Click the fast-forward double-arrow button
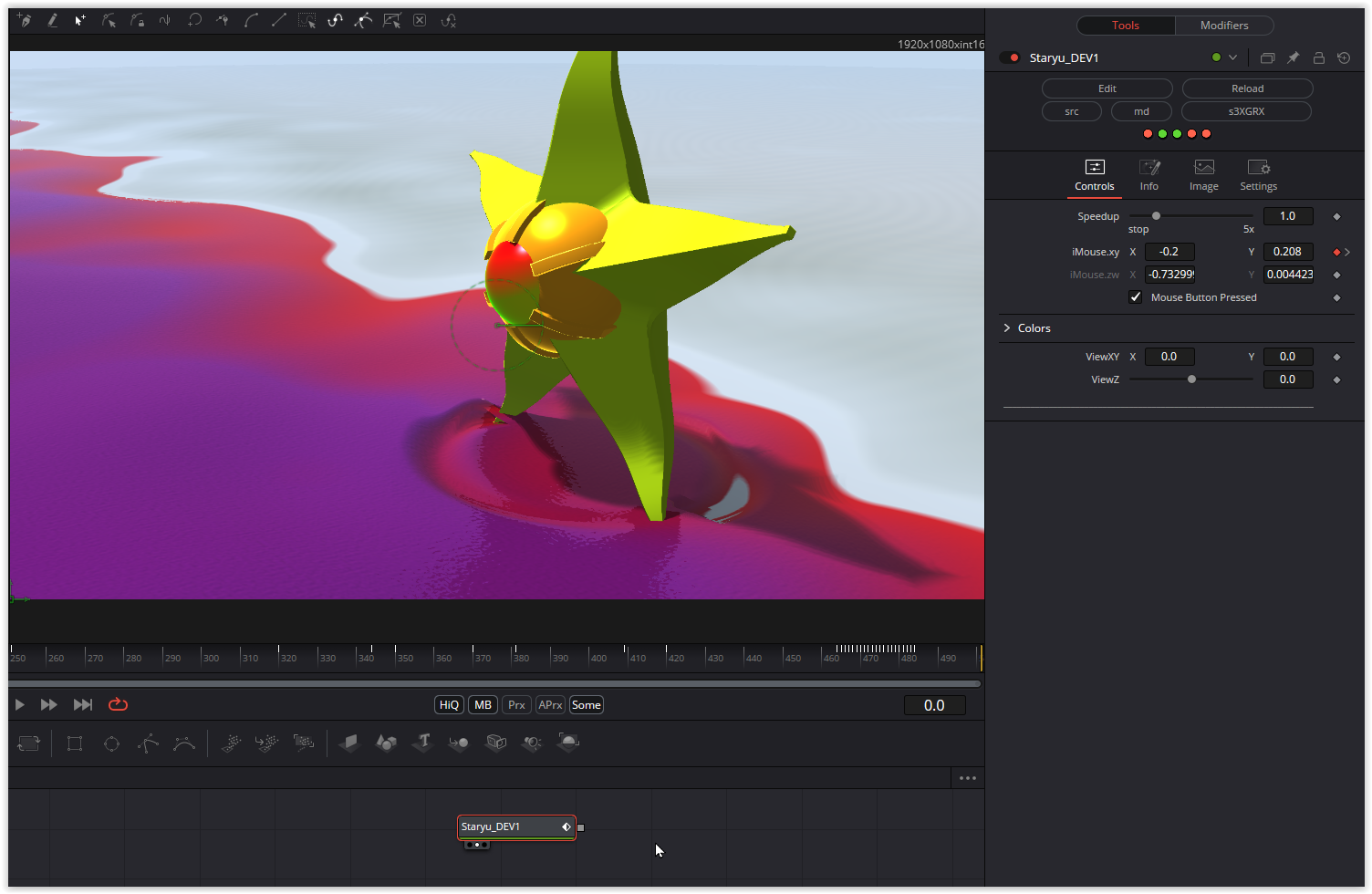The width and height of the screenshot is (1372, 894). click(49, 704)
